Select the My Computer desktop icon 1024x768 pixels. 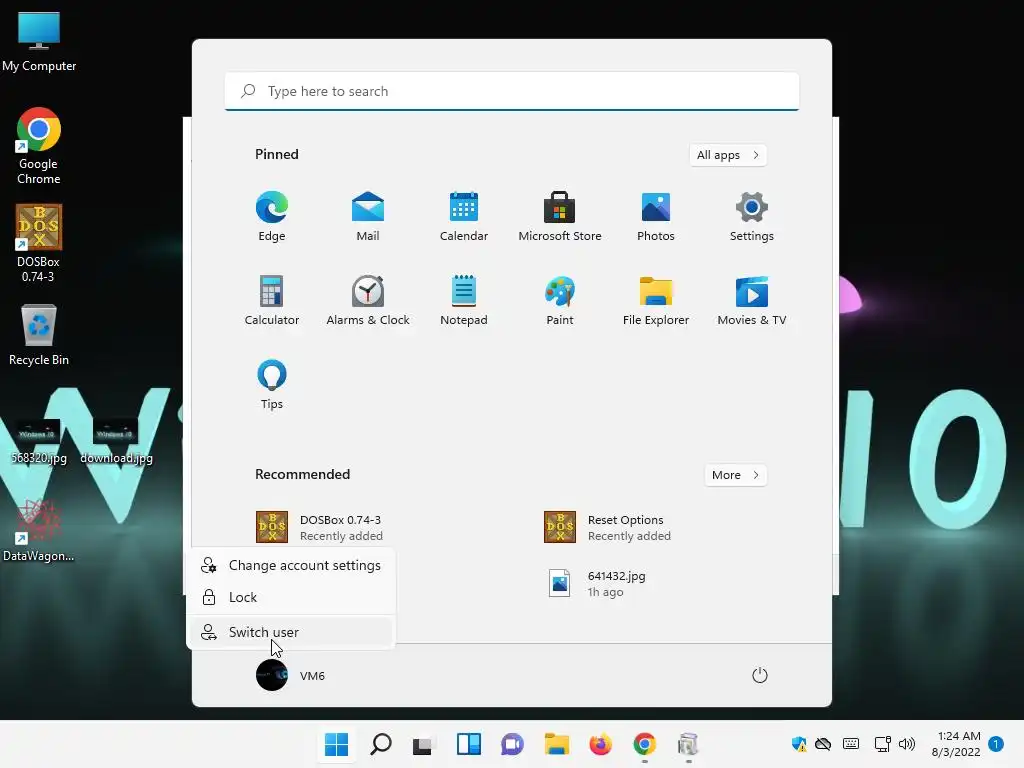point(39,40)
